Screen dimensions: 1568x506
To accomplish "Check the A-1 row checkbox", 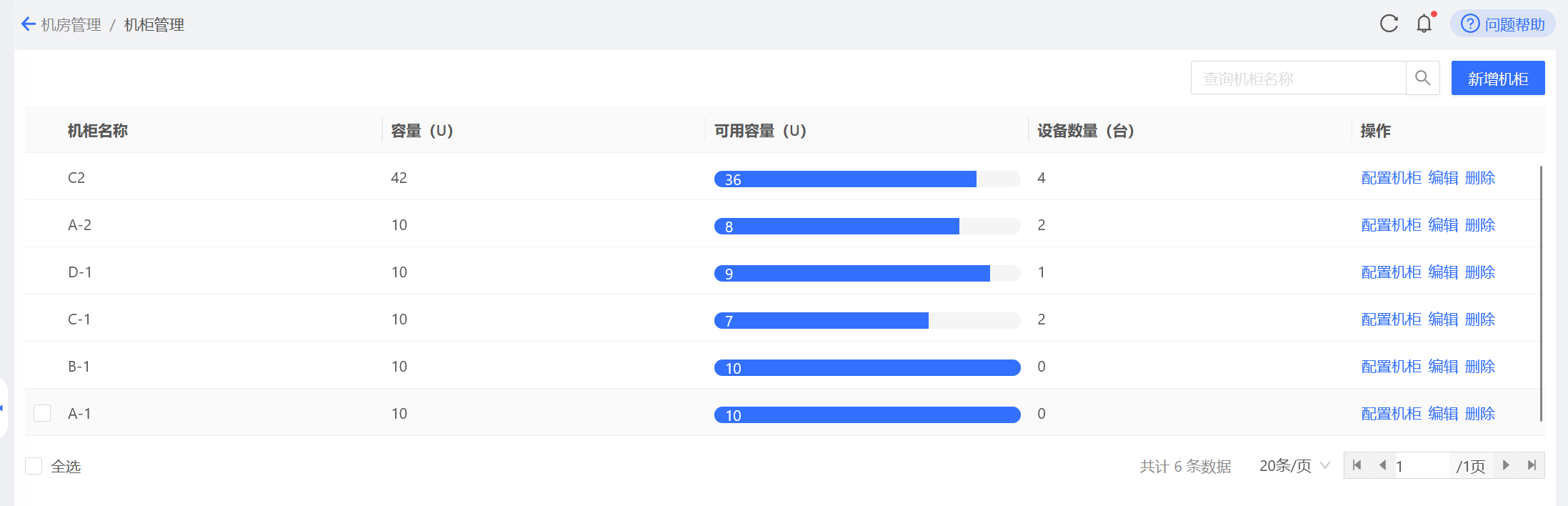I will [42, 413].
